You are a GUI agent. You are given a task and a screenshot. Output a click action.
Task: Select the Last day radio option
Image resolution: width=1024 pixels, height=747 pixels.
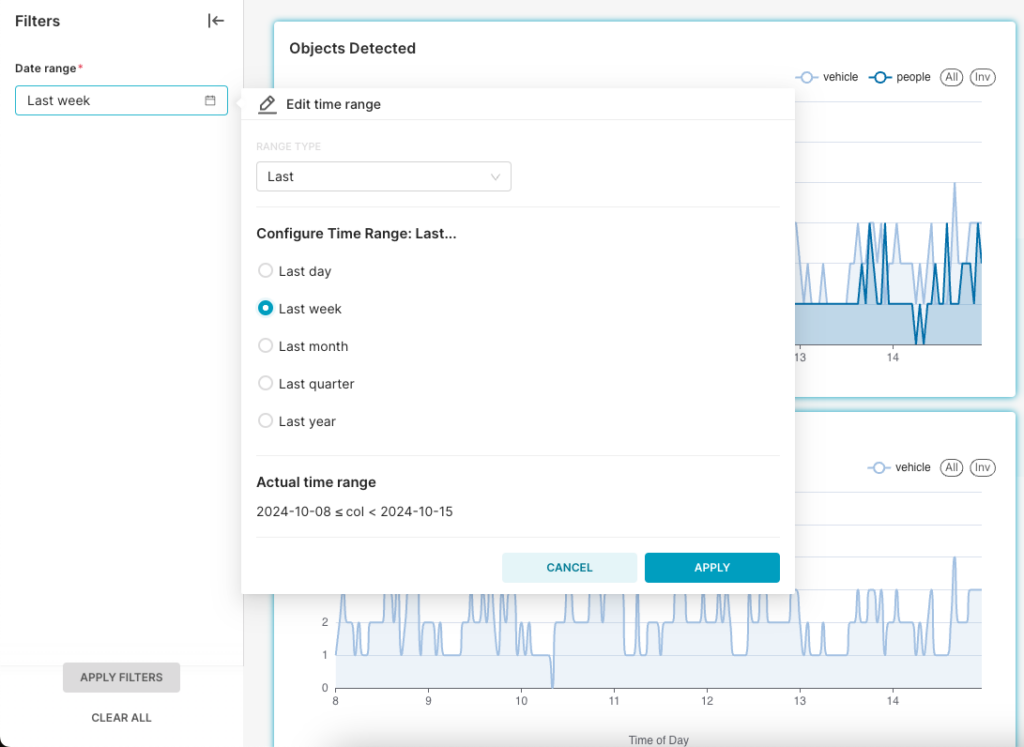tap(265, 270)
